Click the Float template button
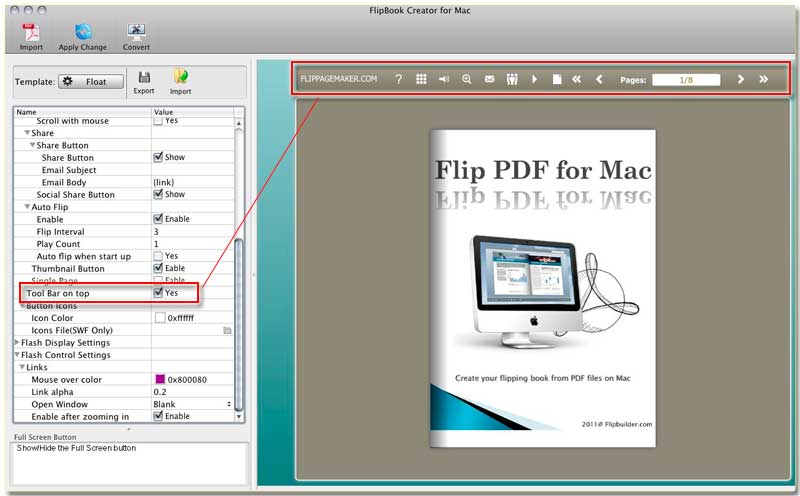Screen dimensions: 800x496 90,82
